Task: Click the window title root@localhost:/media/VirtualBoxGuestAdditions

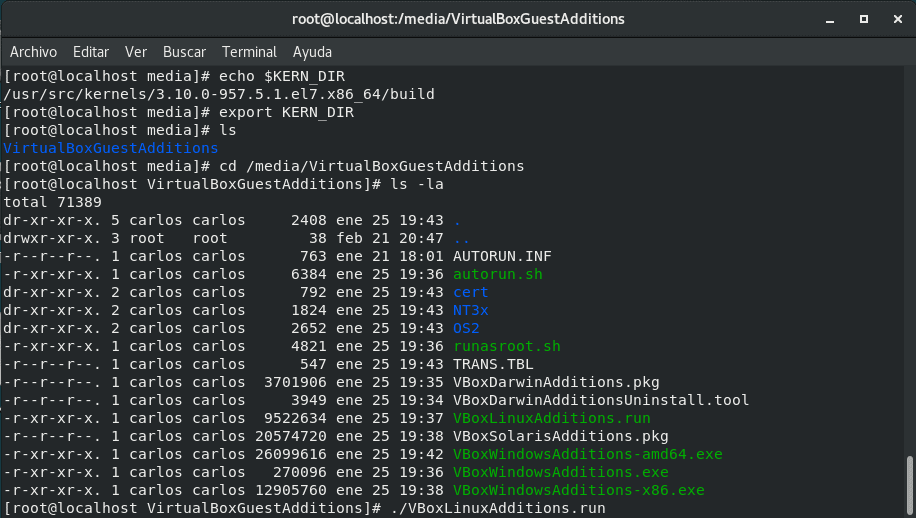Action: coord(458,19)
